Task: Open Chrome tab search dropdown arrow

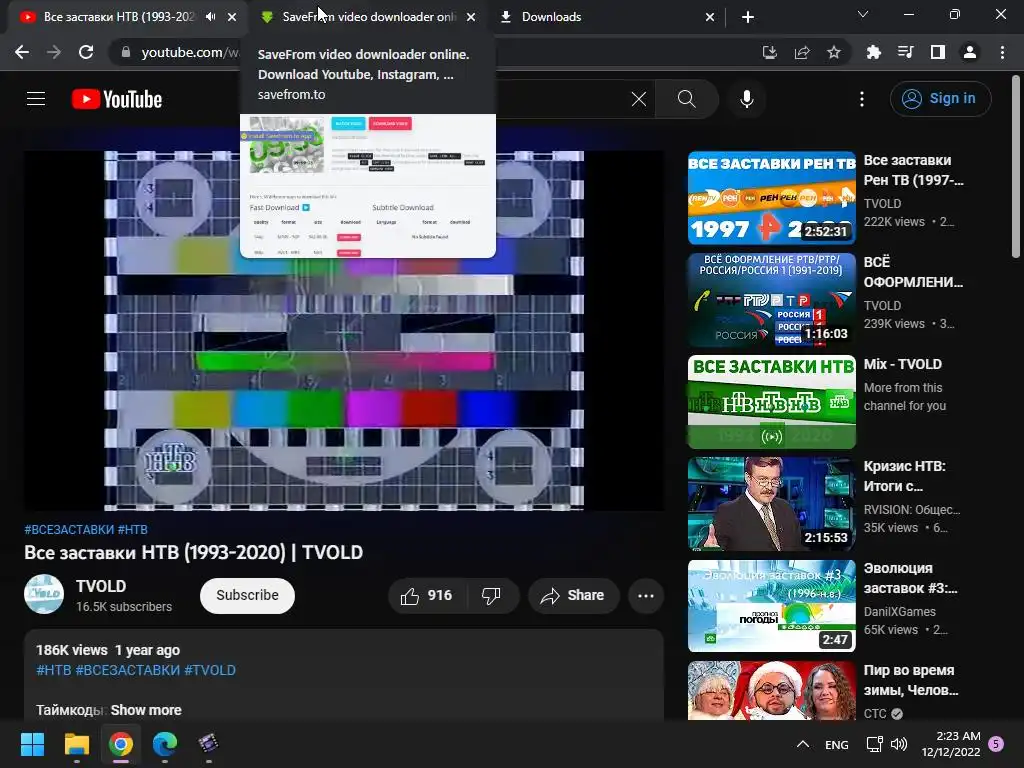Action: click(x=863, y=14)
